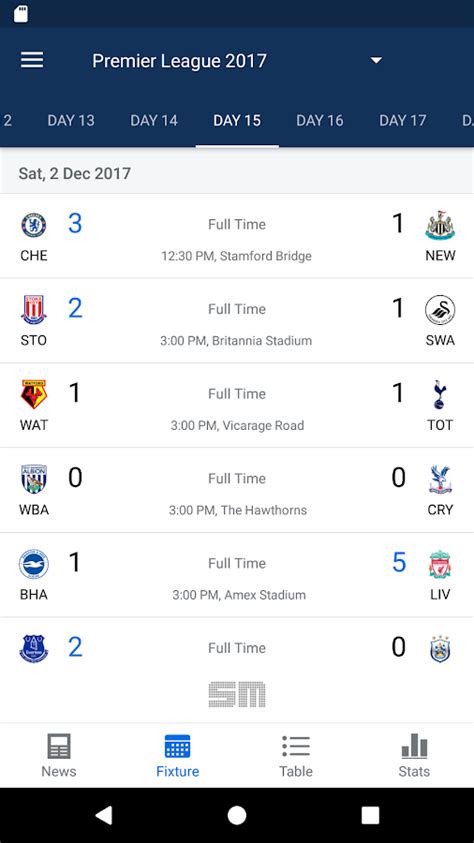
Task: Tap the Watford club crest
Action: pos(34,394)
